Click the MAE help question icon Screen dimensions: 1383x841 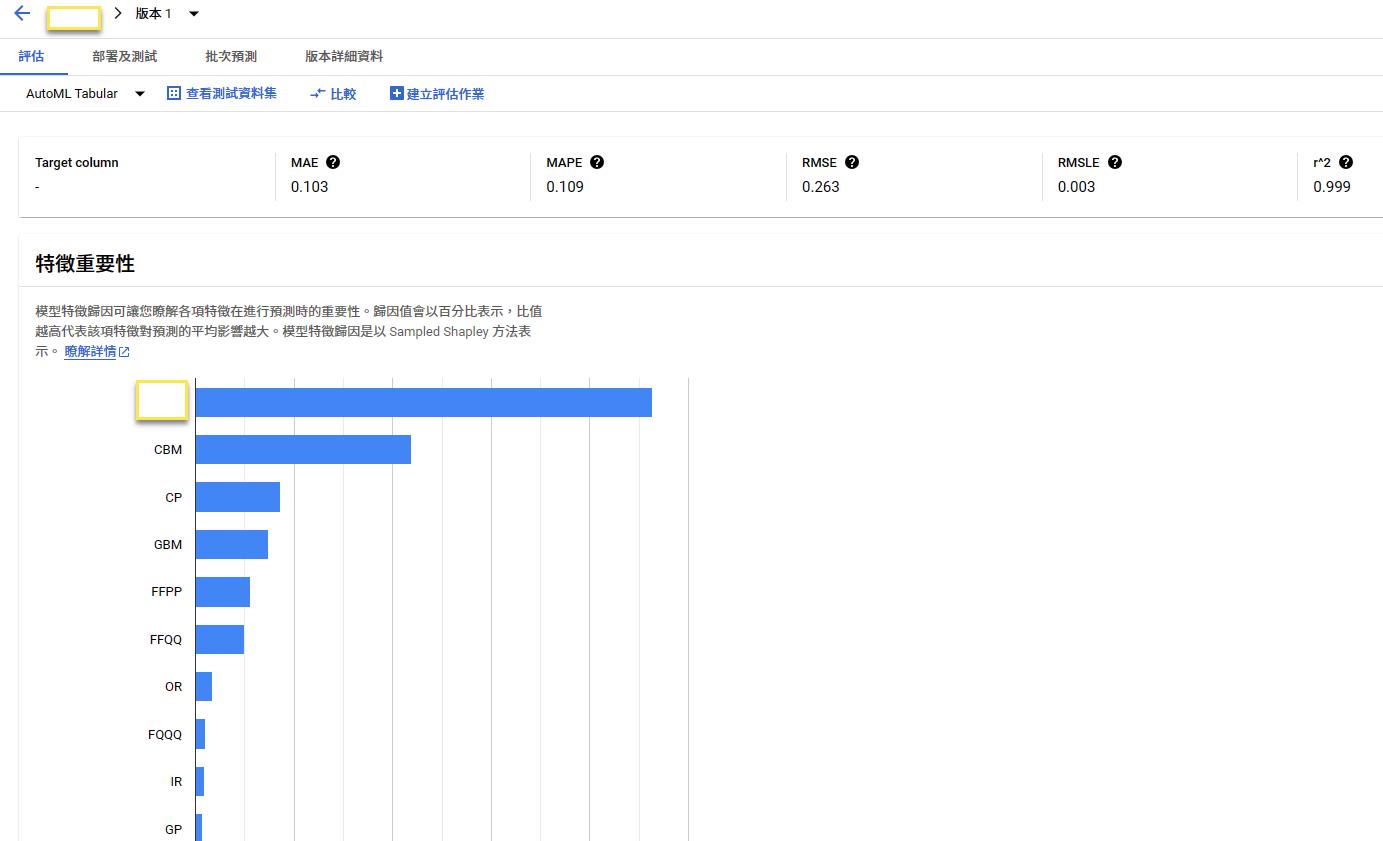(x=333, y=162)
